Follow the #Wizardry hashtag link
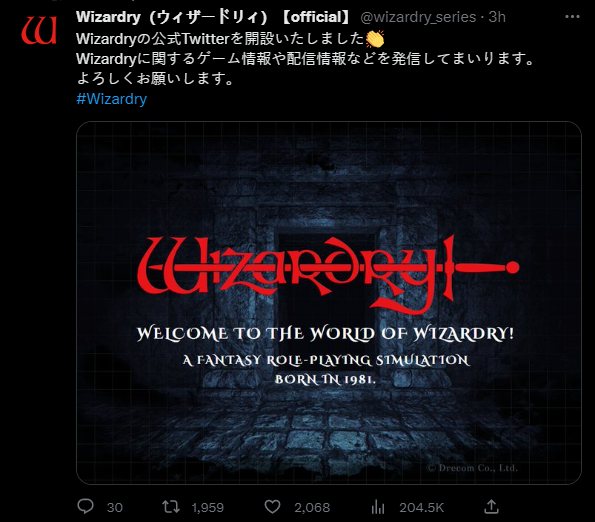The image size is (595, 522). pyautogui.click(x=112, y=99)
